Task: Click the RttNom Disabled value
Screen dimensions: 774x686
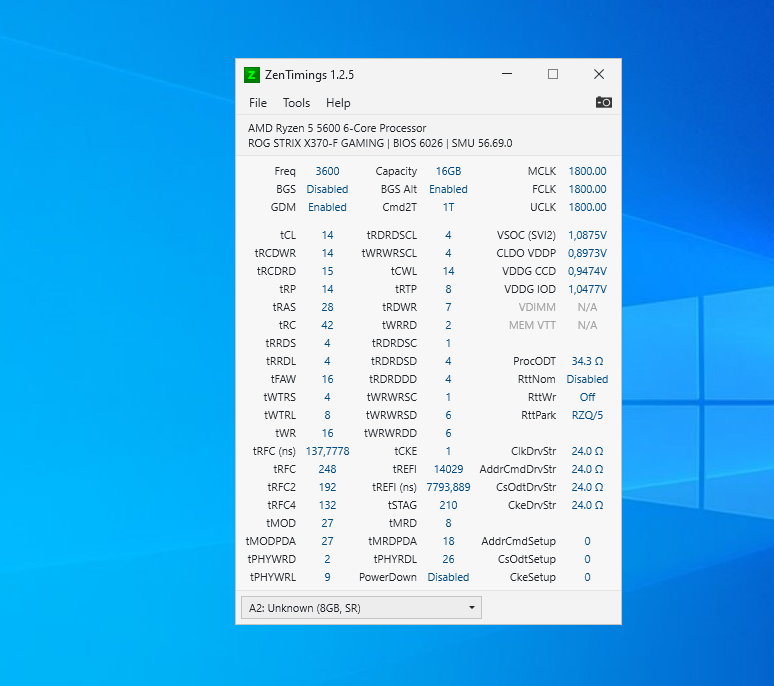Action: coord(587,379)
